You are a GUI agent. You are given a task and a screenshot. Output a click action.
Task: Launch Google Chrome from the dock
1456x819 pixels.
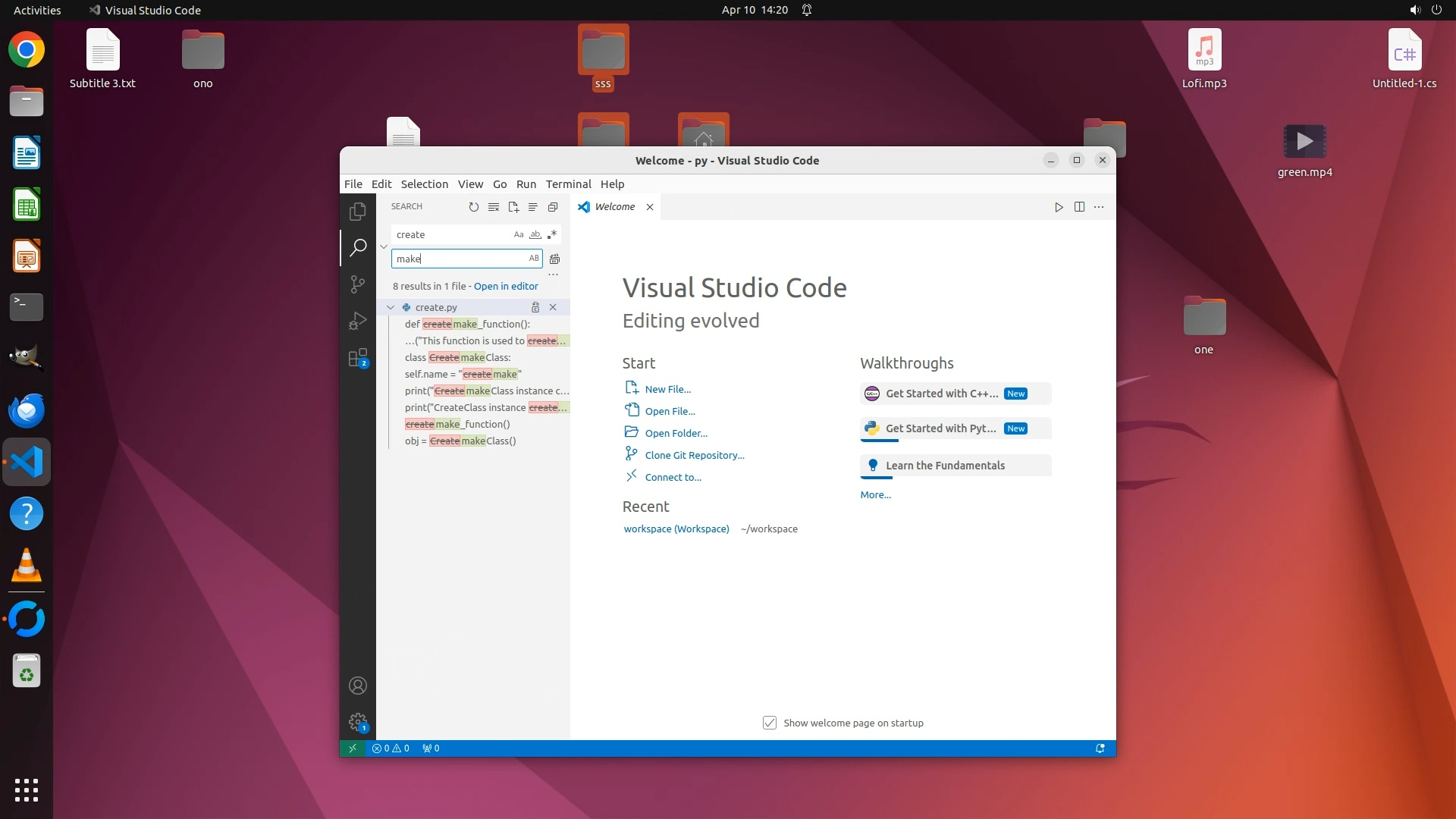pos(27,51)
